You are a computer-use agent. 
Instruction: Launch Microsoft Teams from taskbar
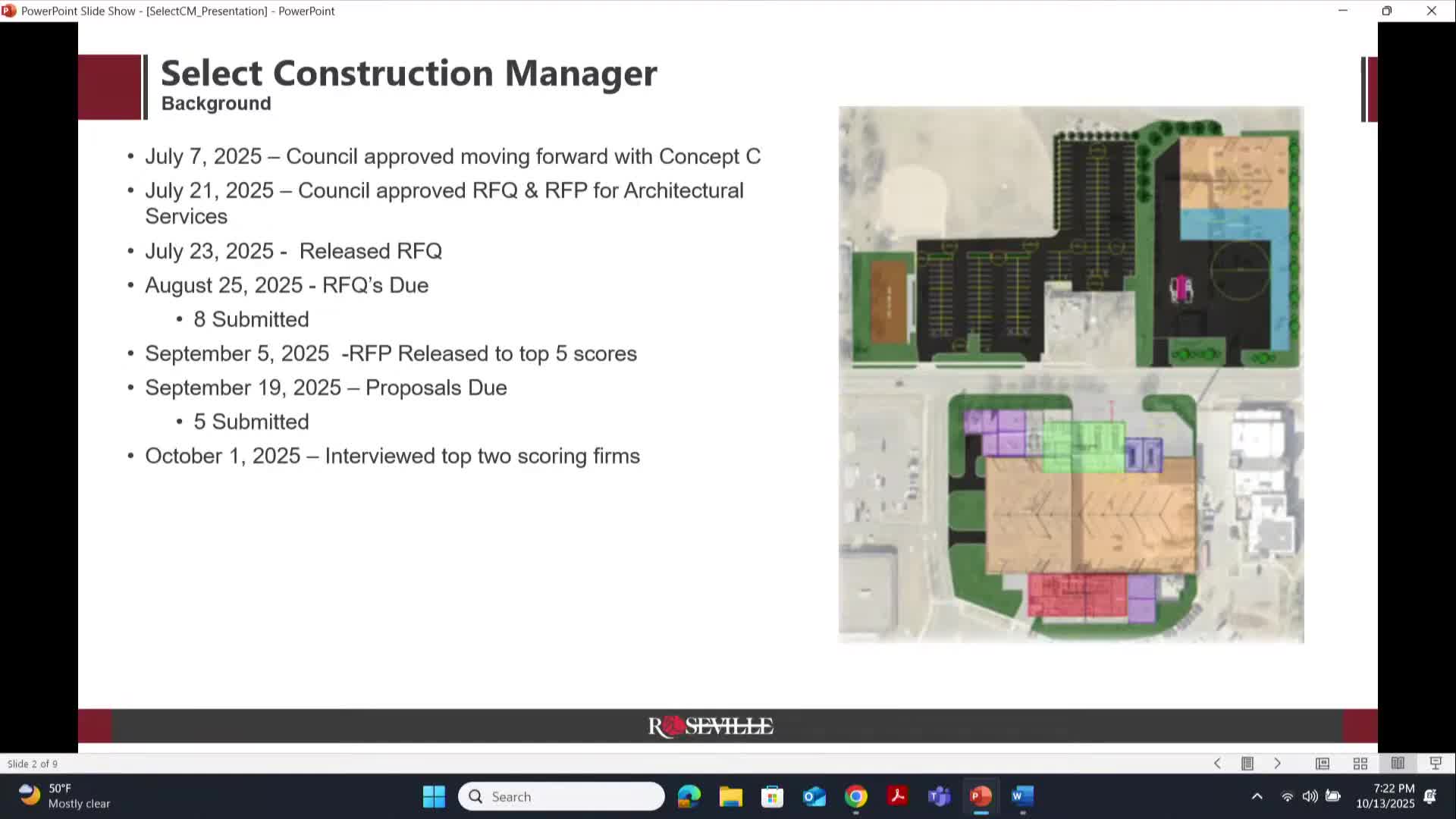tap(940, 796)
